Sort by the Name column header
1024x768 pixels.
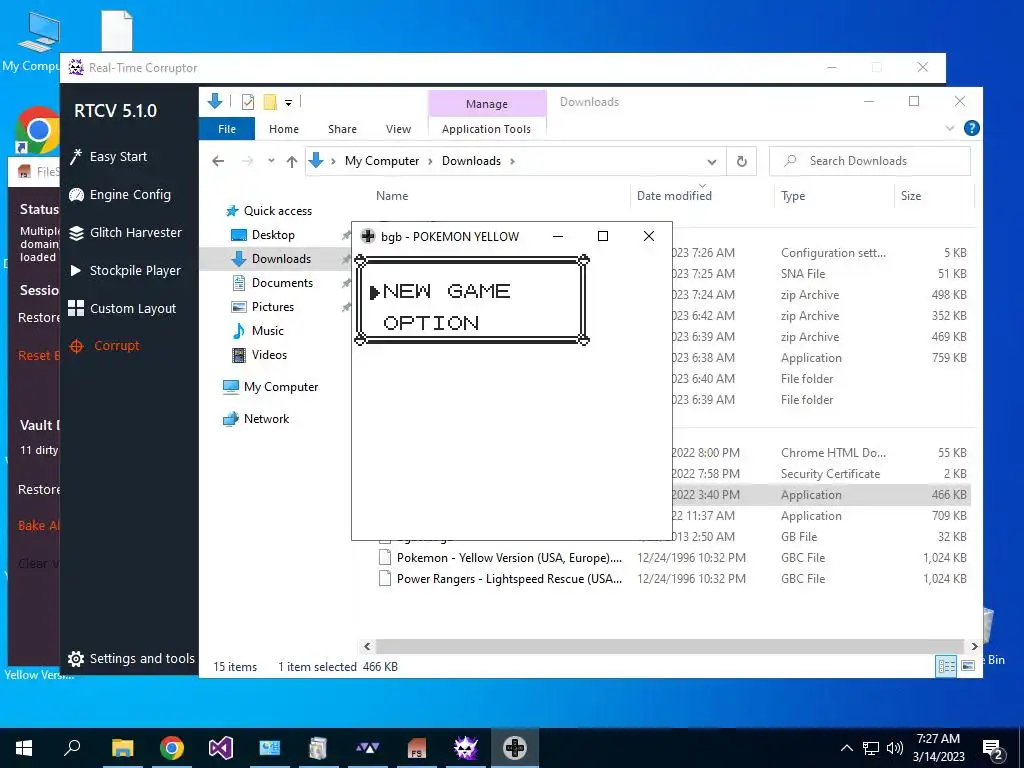tap(392, 196)
